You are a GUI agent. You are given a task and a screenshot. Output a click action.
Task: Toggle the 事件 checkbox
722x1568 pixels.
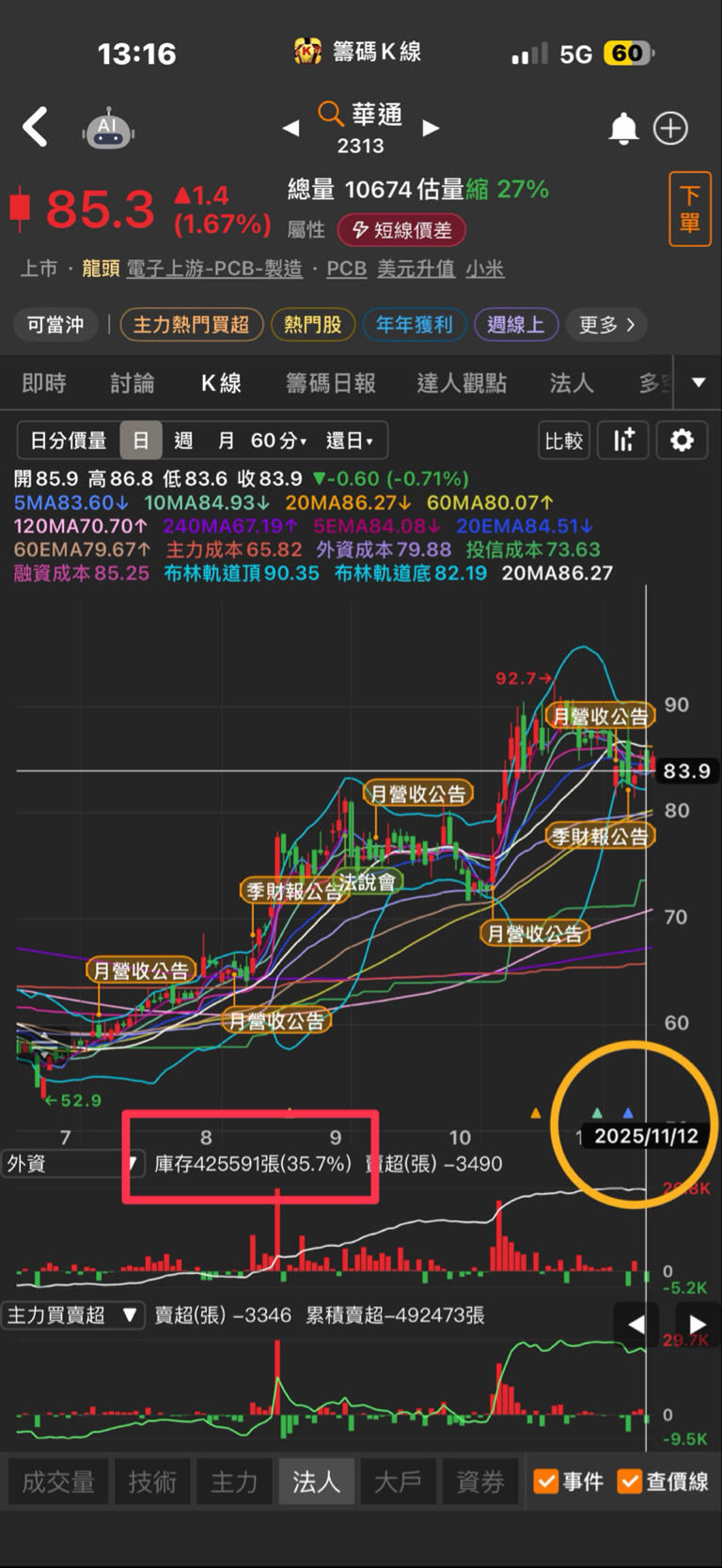coord(568,1482)
